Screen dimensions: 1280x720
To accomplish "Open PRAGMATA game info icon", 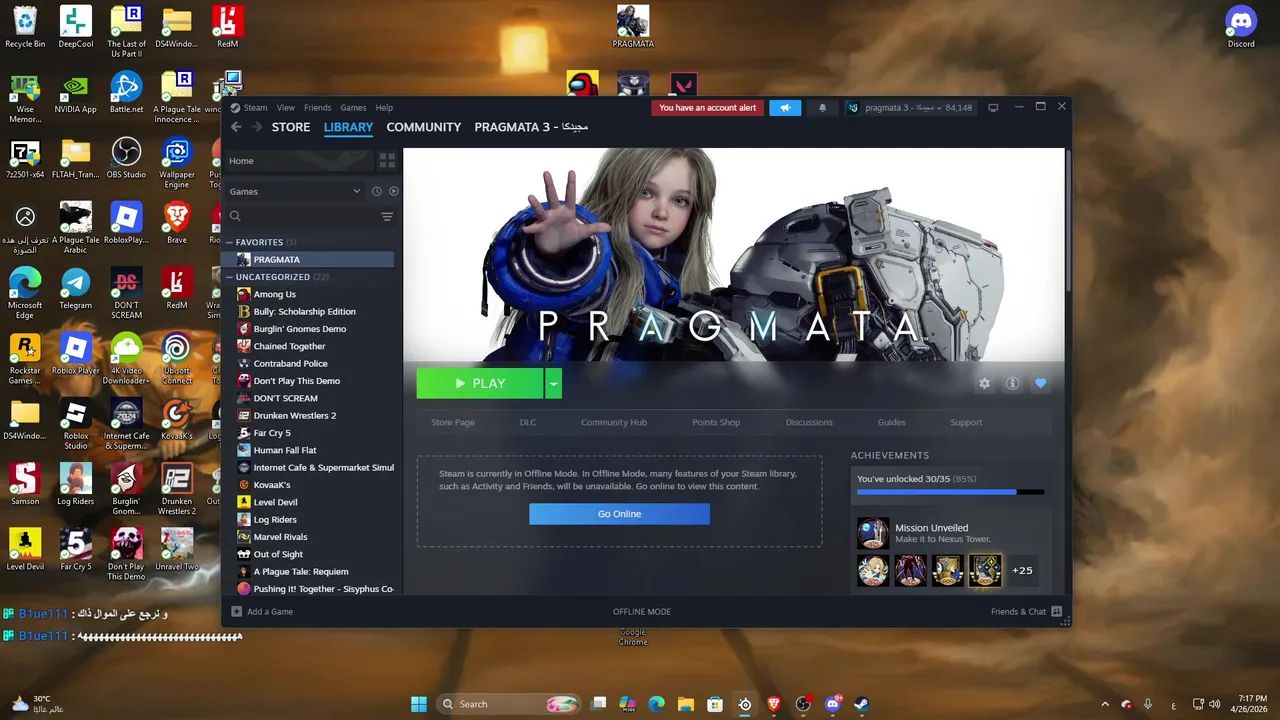I will 1013,383.
